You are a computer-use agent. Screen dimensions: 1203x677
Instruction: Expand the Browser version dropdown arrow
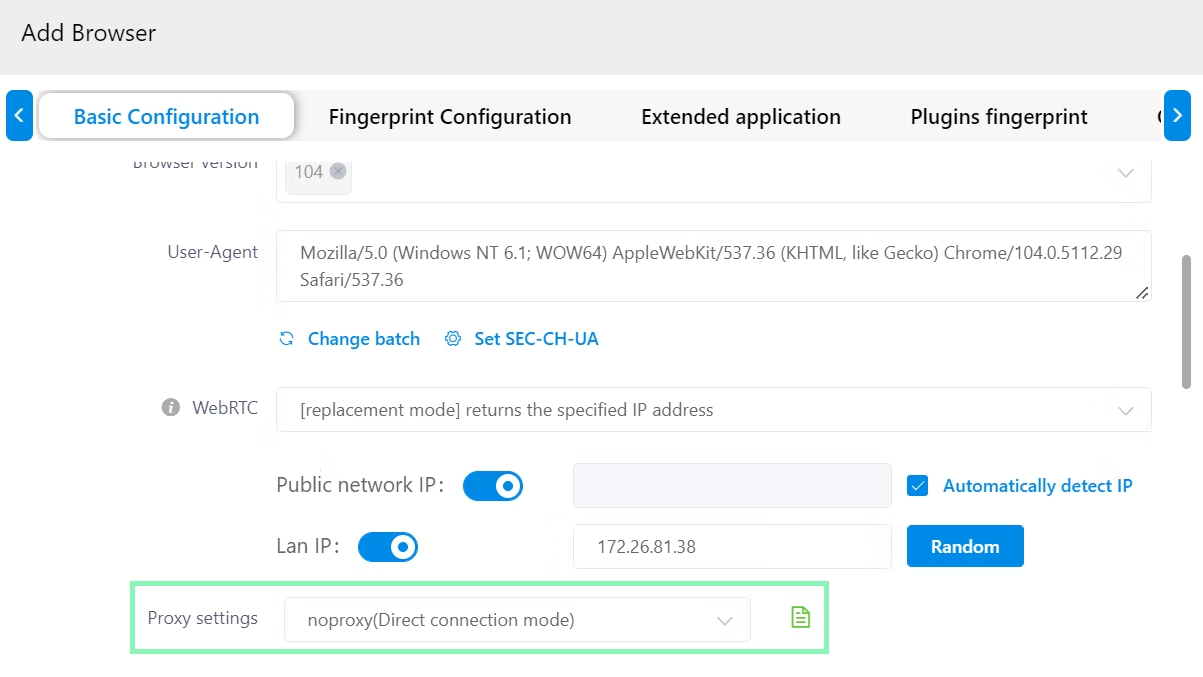[1125, 173]
